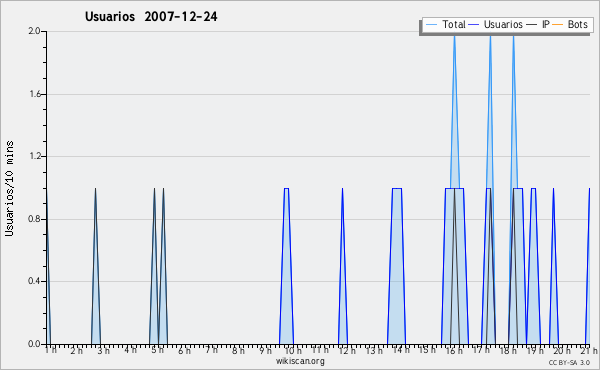Click the '10 h' x-axis label
This screenshot has height=370, width=600.
coord(292,350)
